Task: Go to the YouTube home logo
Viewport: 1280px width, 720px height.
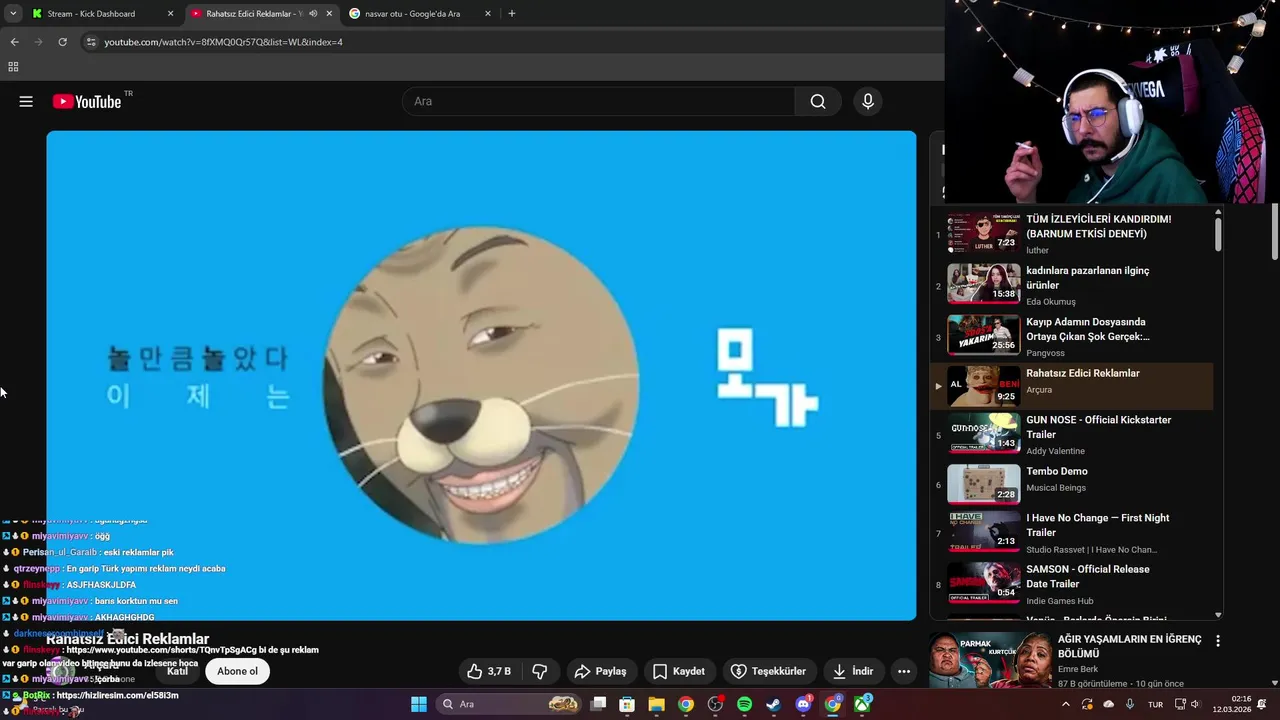Action: [x=87, y=101]
